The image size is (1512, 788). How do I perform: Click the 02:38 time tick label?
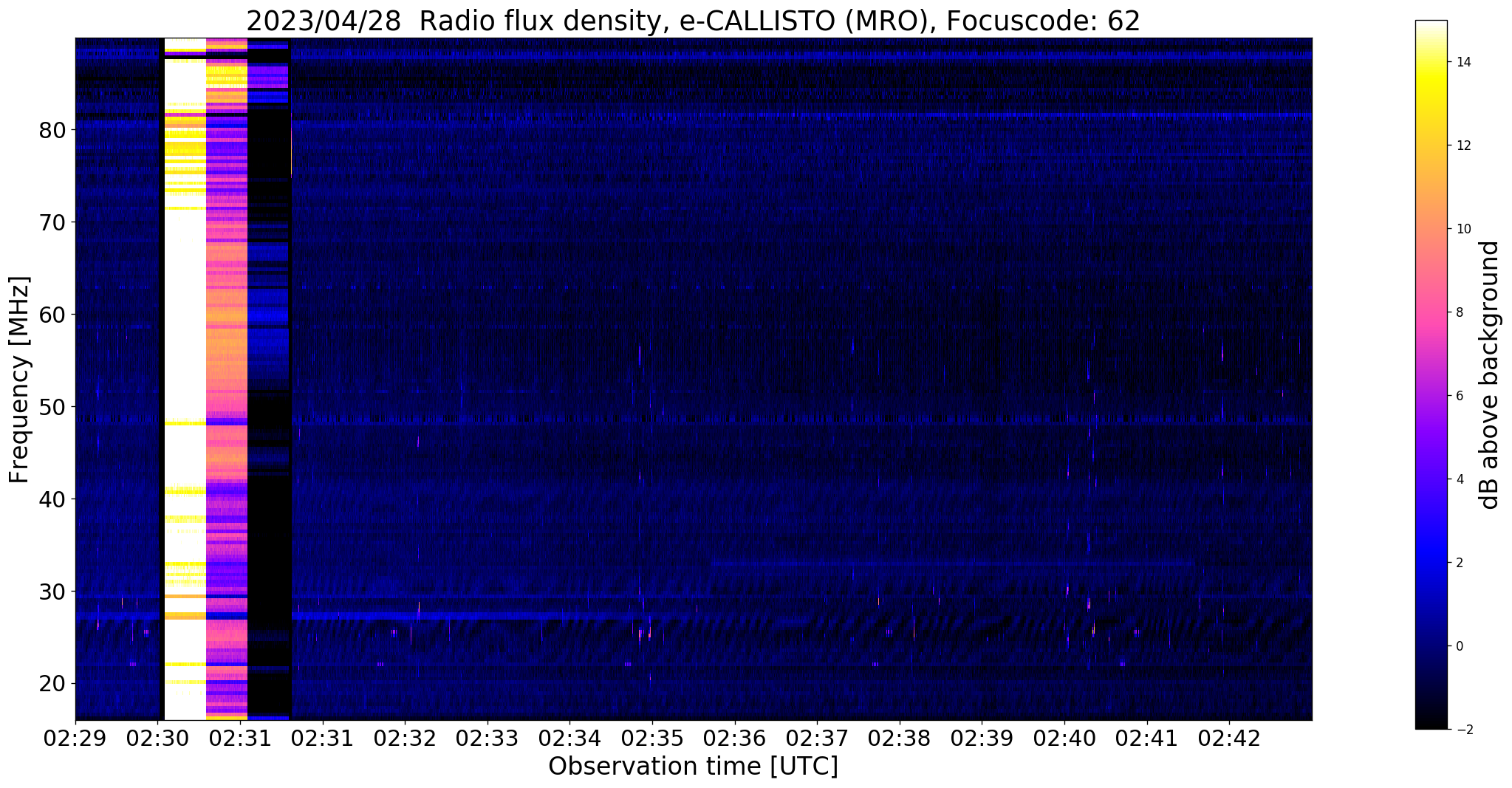click(900, 739)
